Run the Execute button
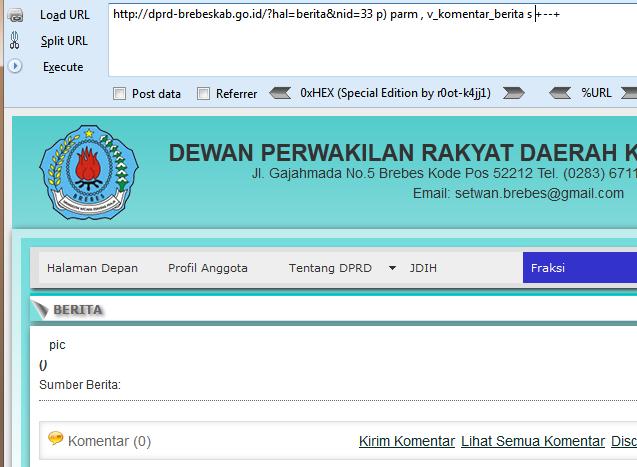 (63, 67)
